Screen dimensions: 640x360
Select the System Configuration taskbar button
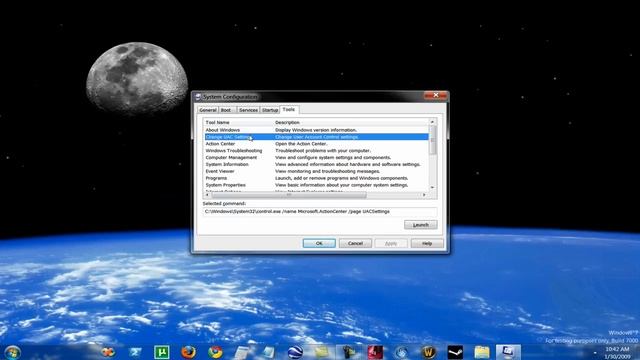(508, 352)
